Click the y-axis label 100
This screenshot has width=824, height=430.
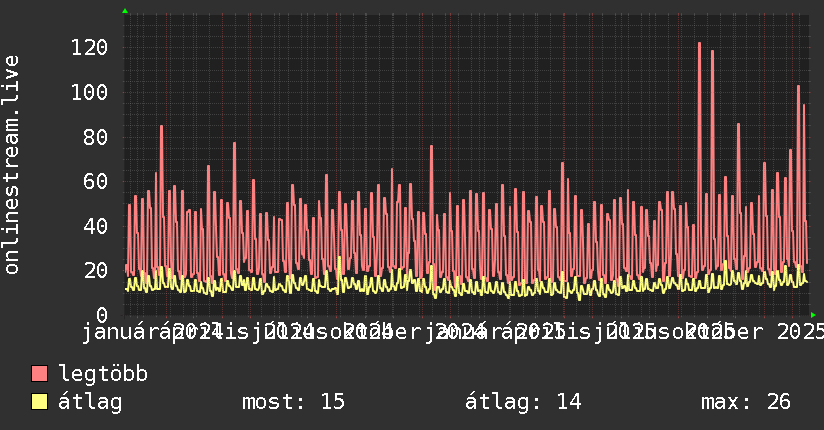pos(89,93)
